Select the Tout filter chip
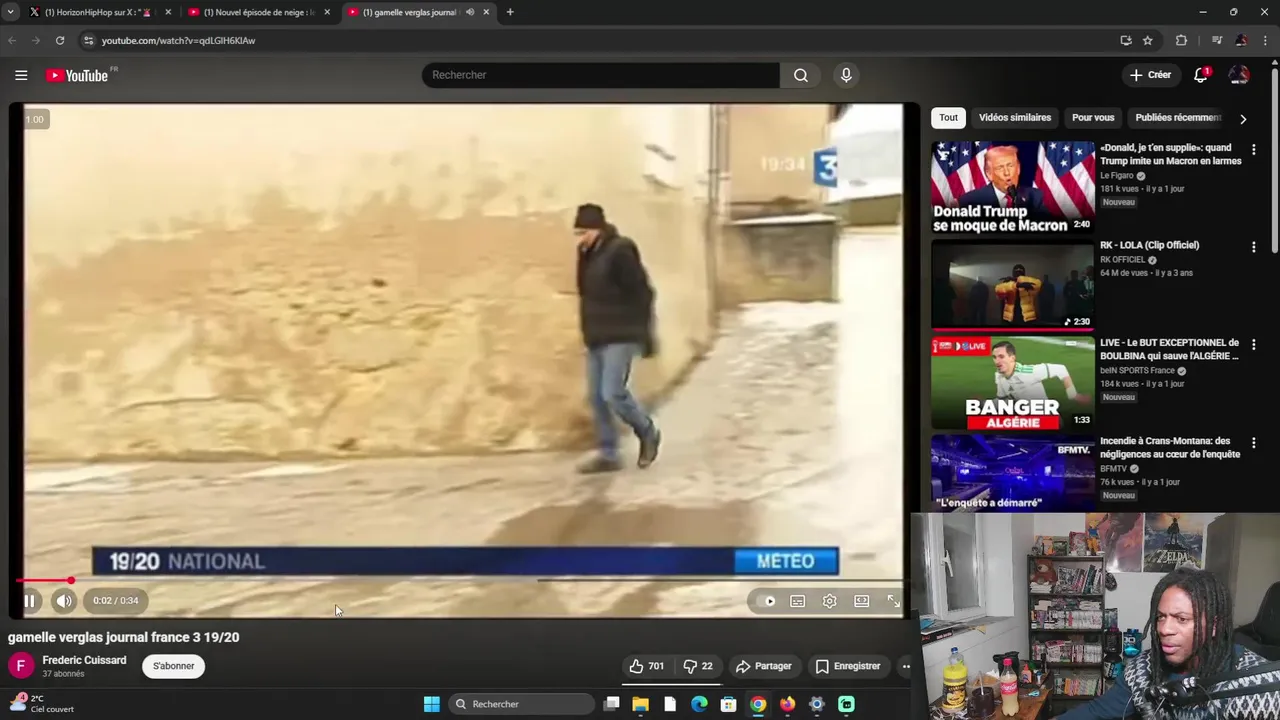The image size is (1280, 720). pos(948,118)
